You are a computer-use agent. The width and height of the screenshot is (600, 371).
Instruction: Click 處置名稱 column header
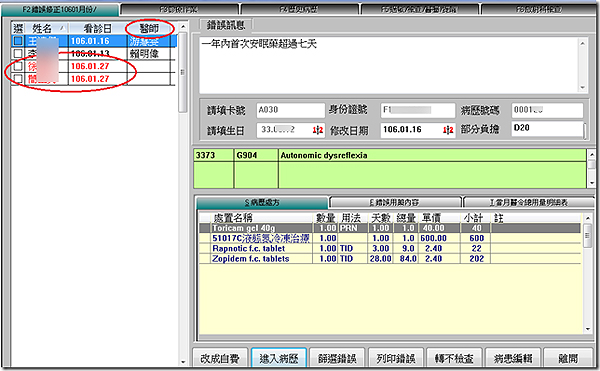[x=262, y=218]
